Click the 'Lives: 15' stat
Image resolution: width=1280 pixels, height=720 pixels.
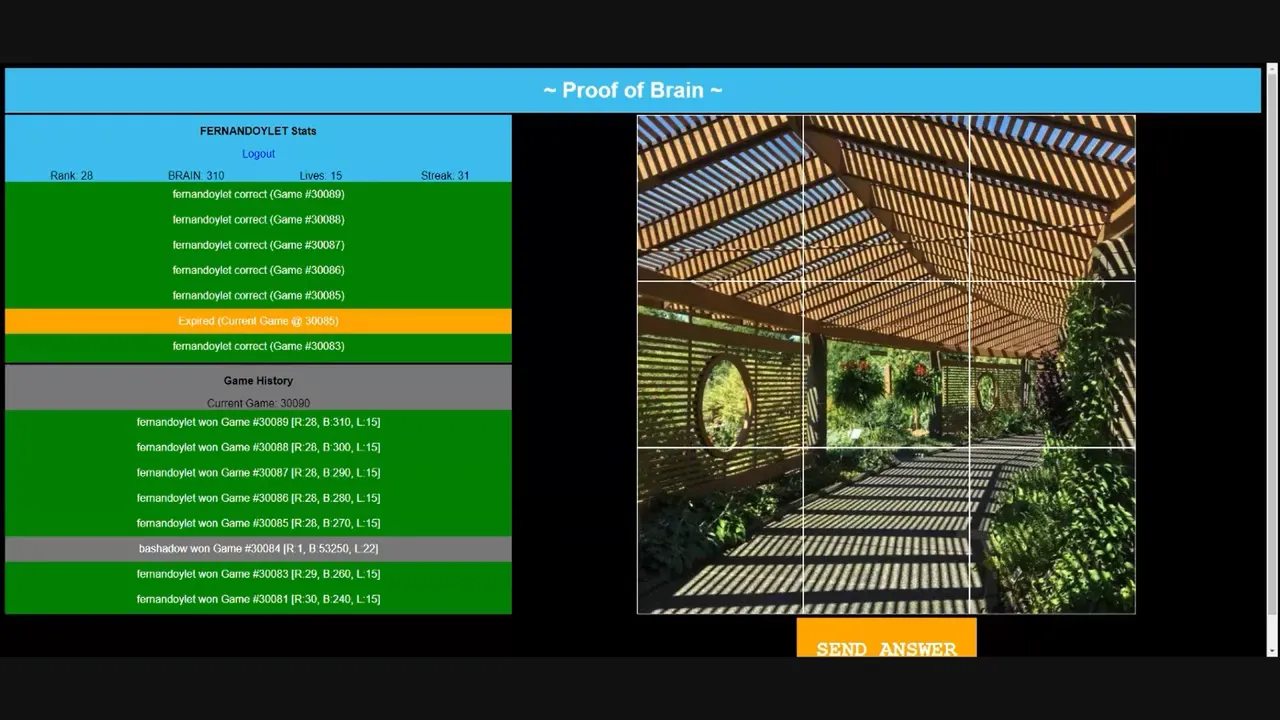tap(321, 175)
